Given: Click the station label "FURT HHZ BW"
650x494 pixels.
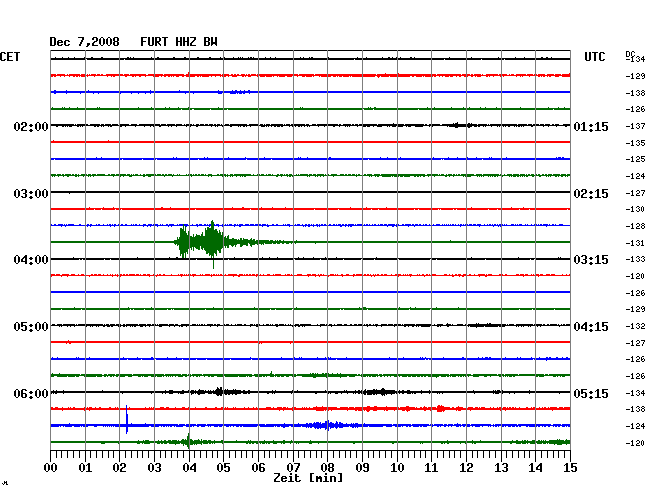Looking at the screenshot, I should [x=179, y=42].
